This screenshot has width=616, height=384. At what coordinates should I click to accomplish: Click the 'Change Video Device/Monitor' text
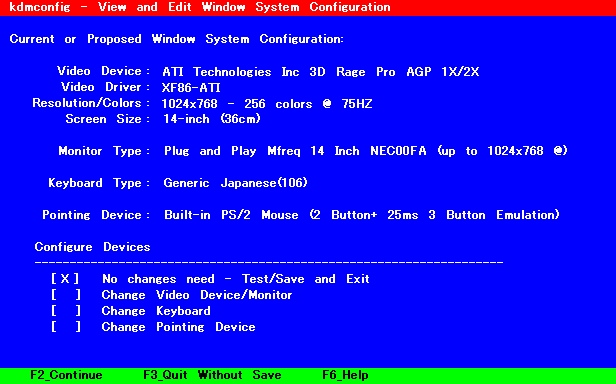(x=197, y=295)
